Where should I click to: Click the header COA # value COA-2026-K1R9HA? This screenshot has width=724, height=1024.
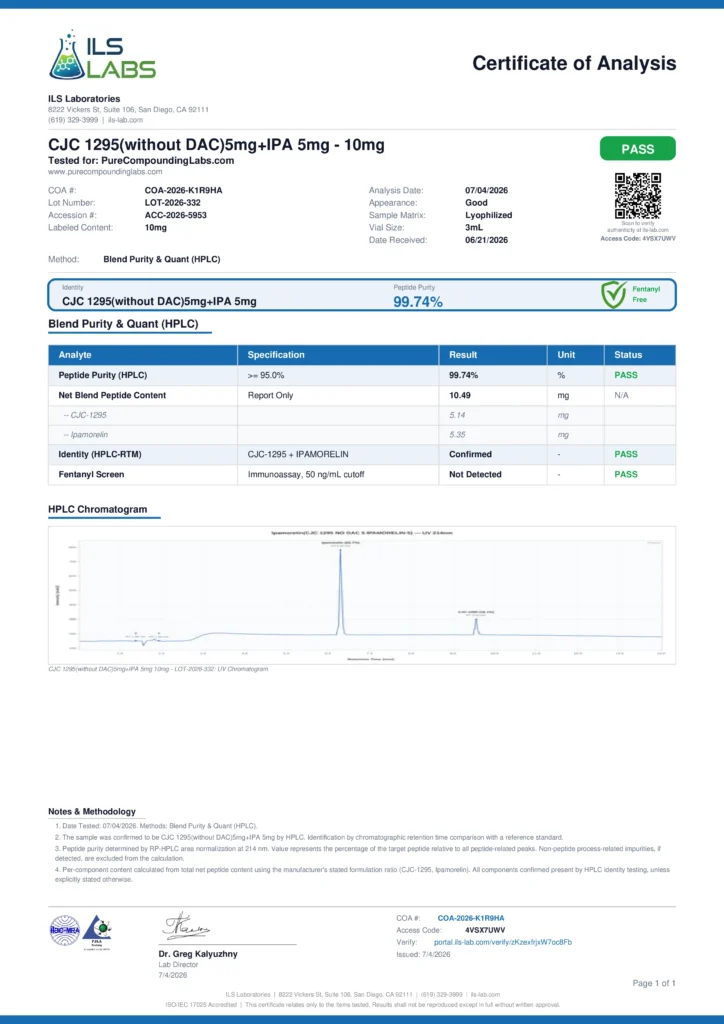[183, 190]
